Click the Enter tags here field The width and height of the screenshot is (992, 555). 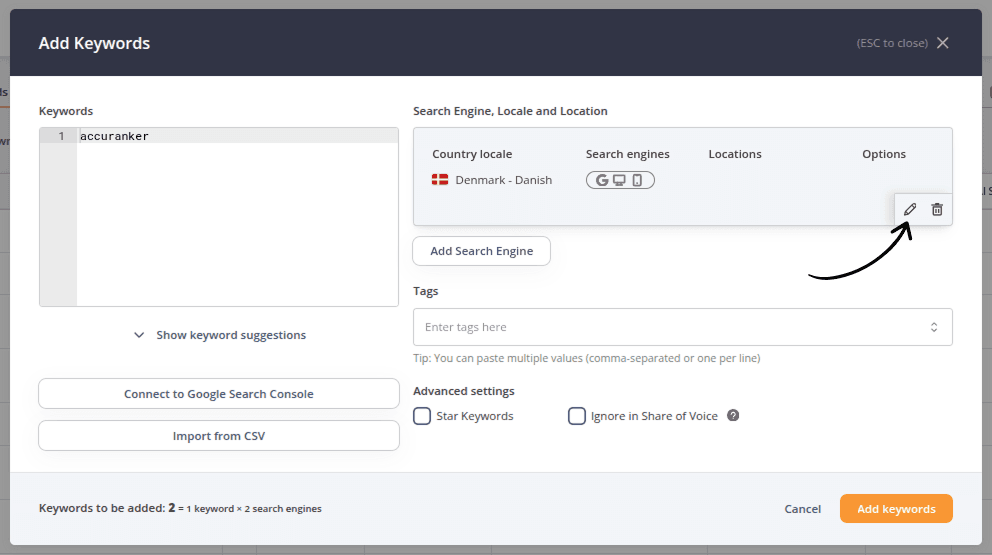(683, 327)
